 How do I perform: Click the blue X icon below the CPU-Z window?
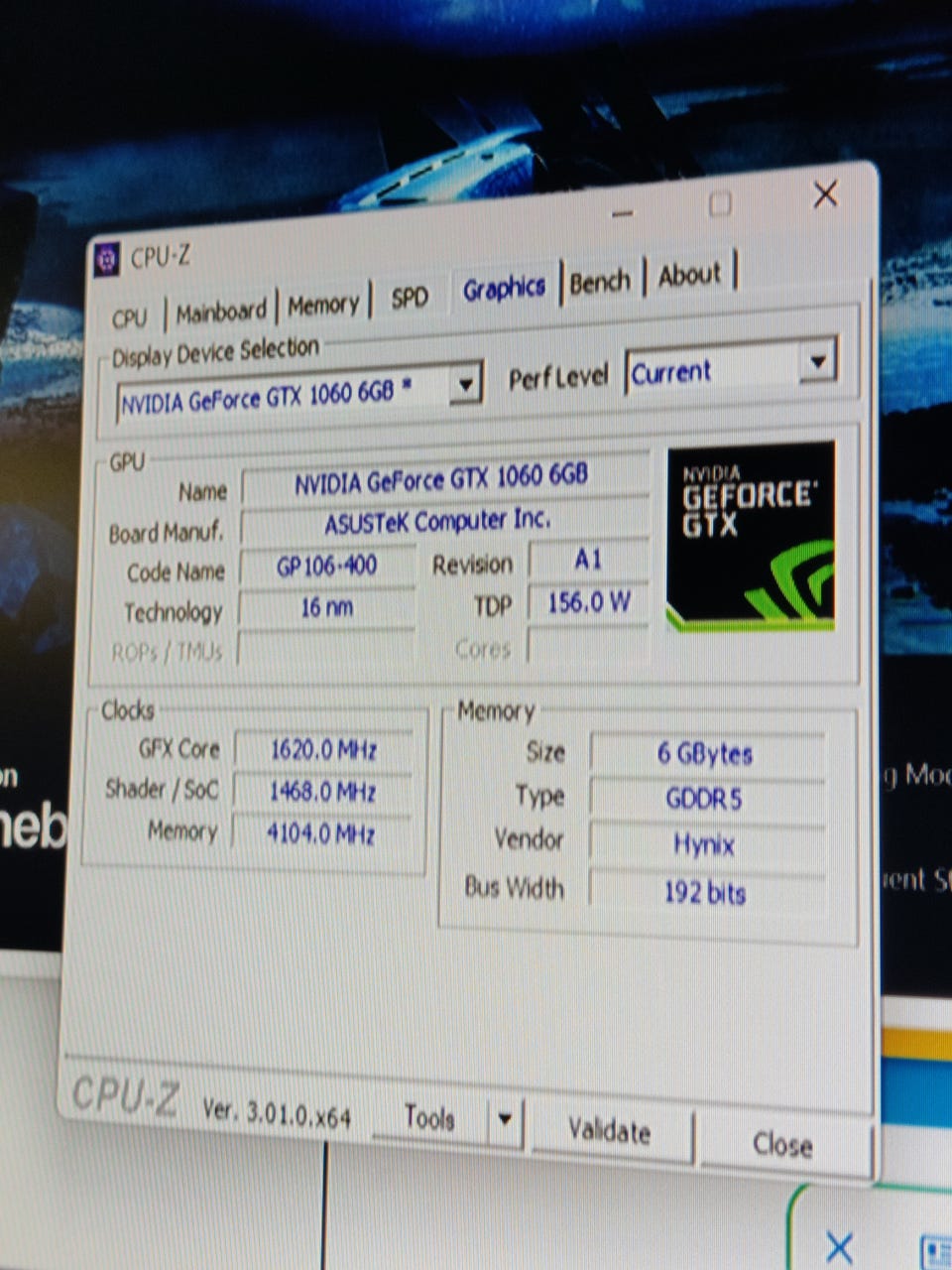pyautogui.click(x=839, y=1247)
